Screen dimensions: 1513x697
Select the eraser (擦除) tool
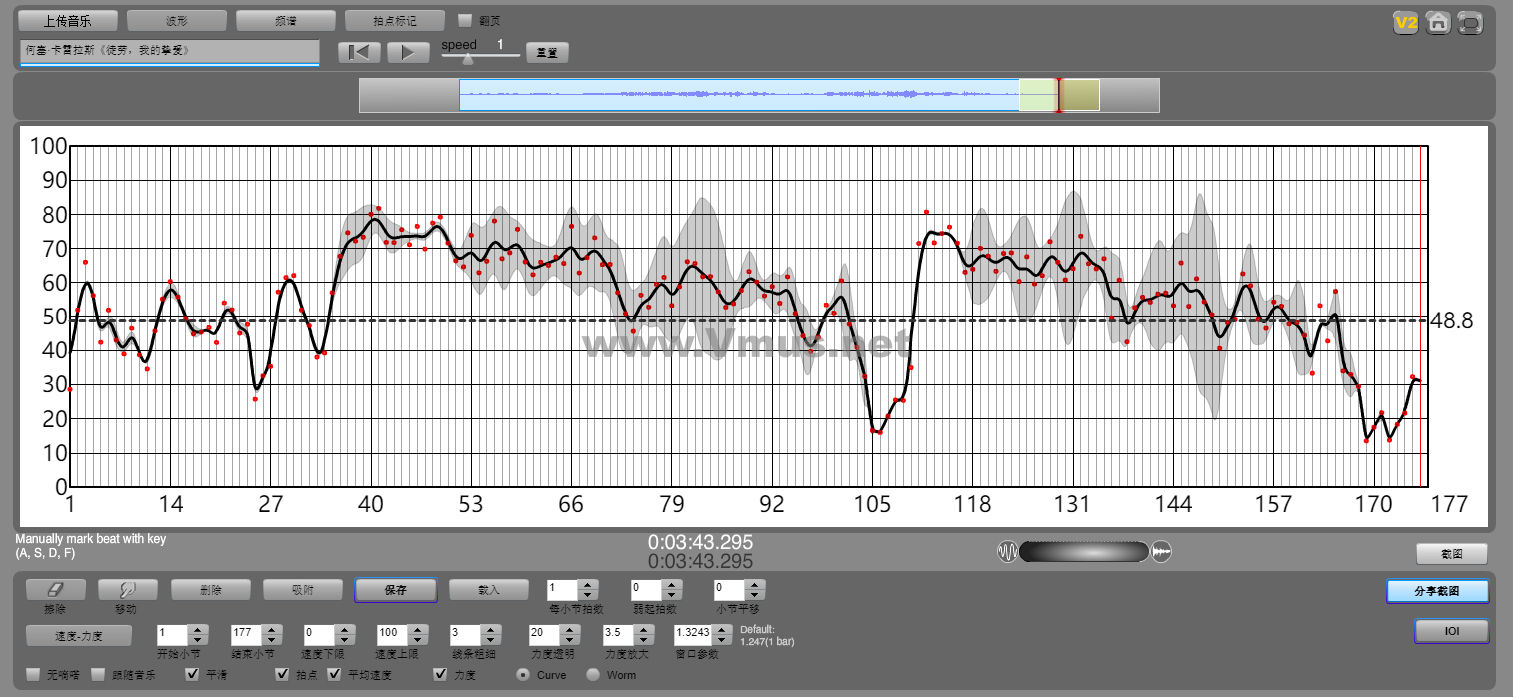point(55,590)
